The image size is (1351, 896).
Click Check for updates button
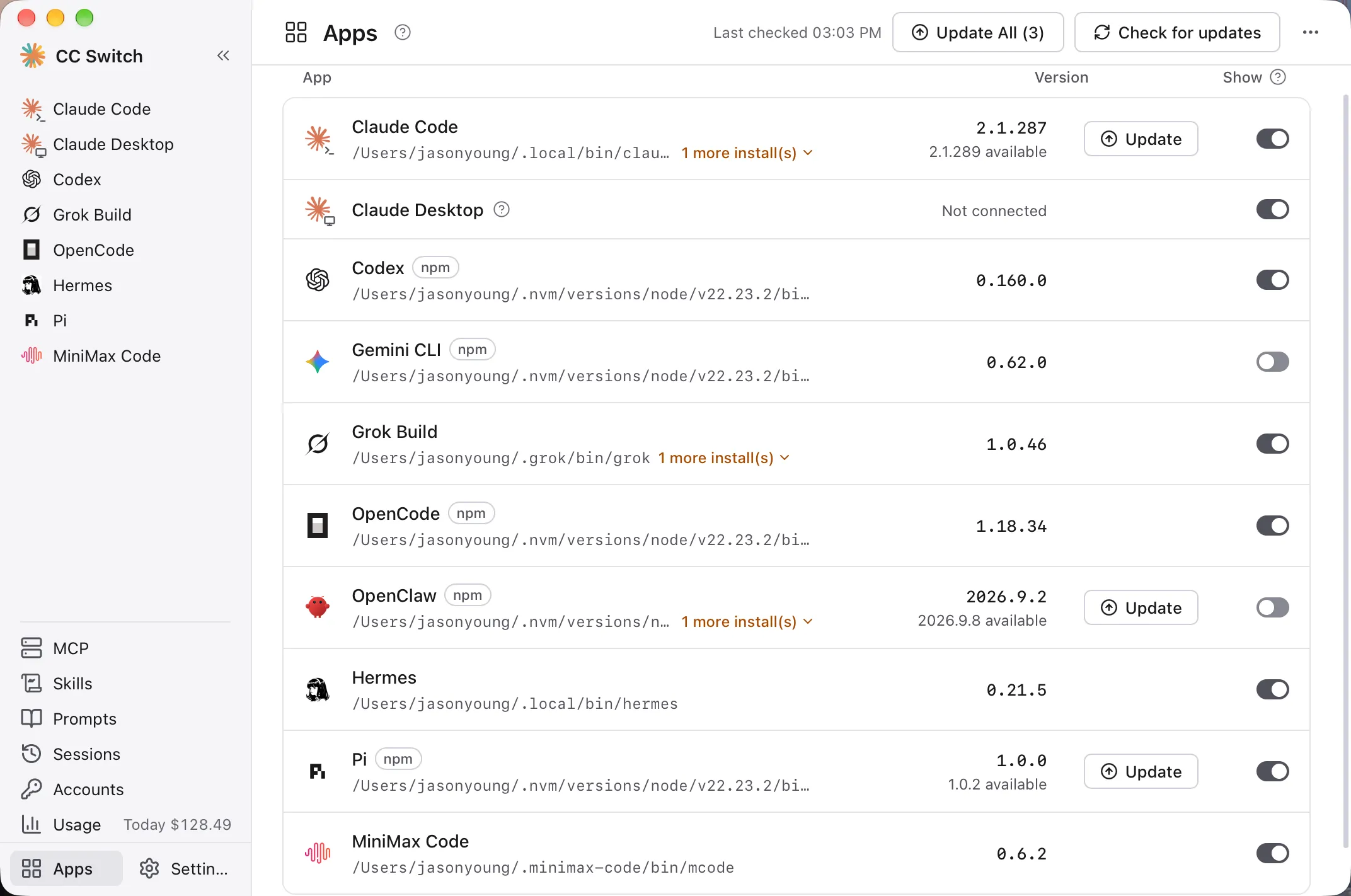[x=1177, y=32]
